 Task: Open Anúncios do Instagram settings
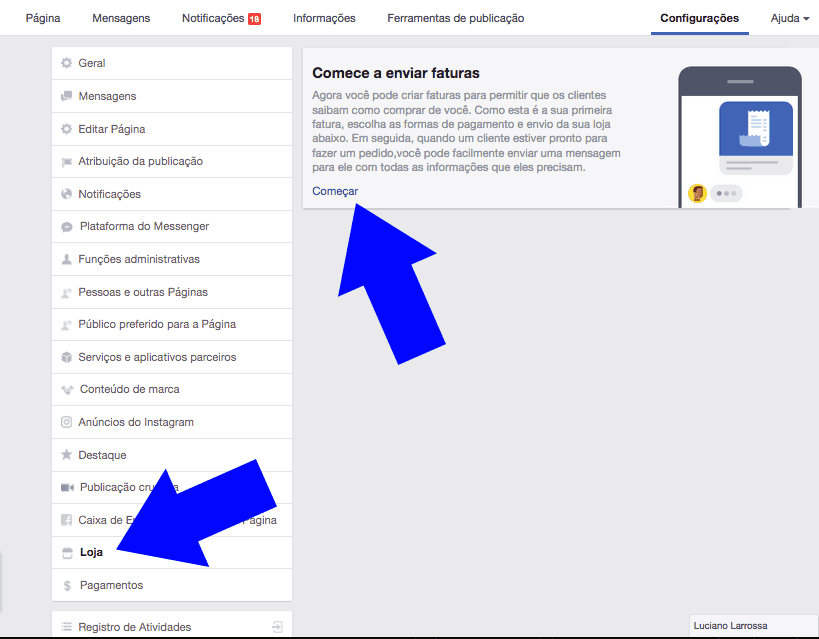(172, 422)
